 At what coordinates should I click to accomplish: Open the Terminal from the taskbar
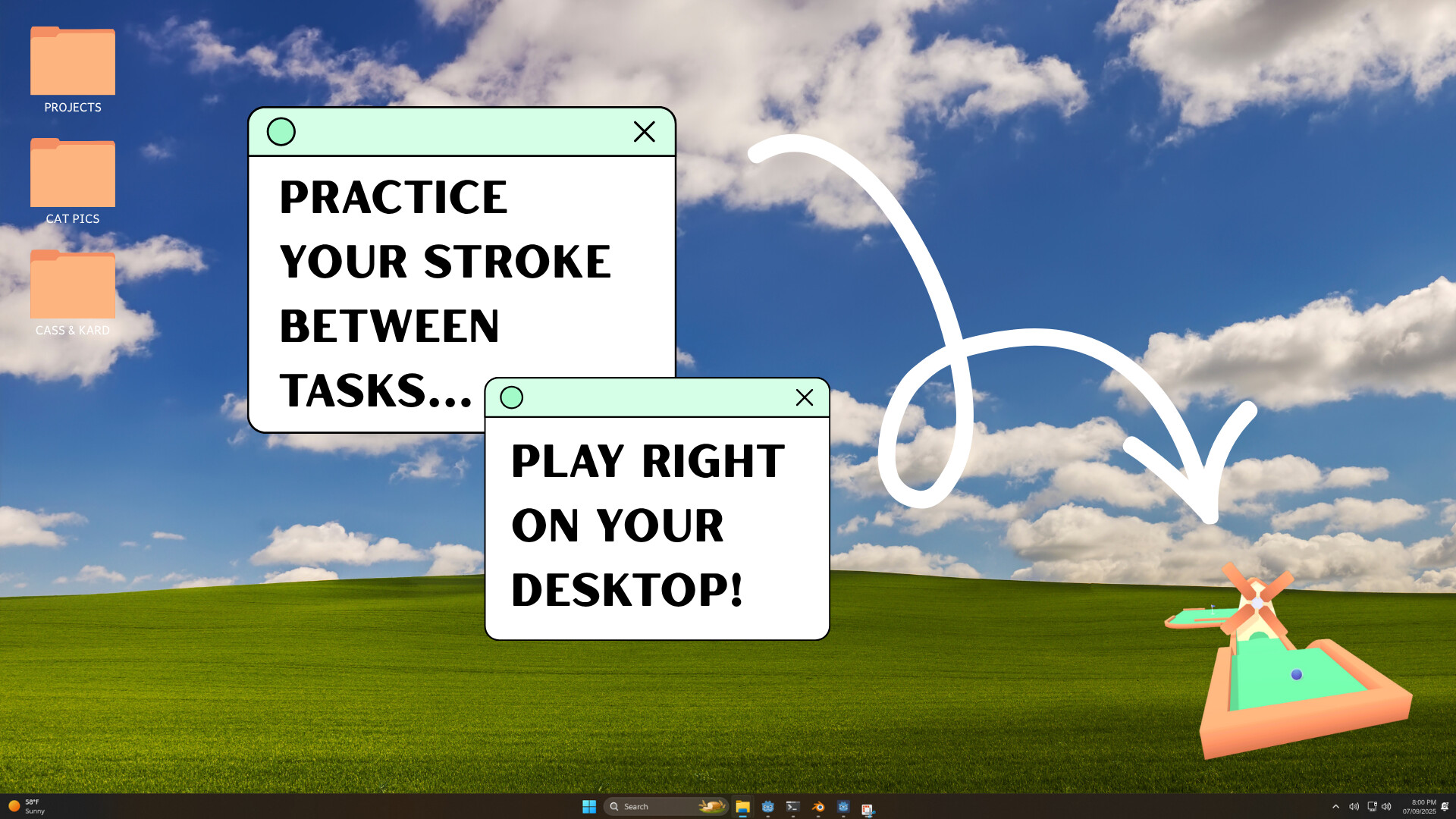click(x=793, y=806)
